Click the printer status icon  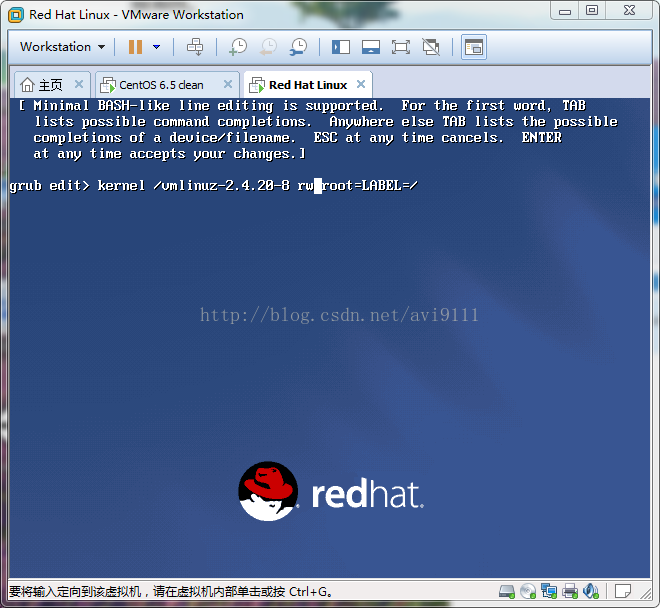570,592
